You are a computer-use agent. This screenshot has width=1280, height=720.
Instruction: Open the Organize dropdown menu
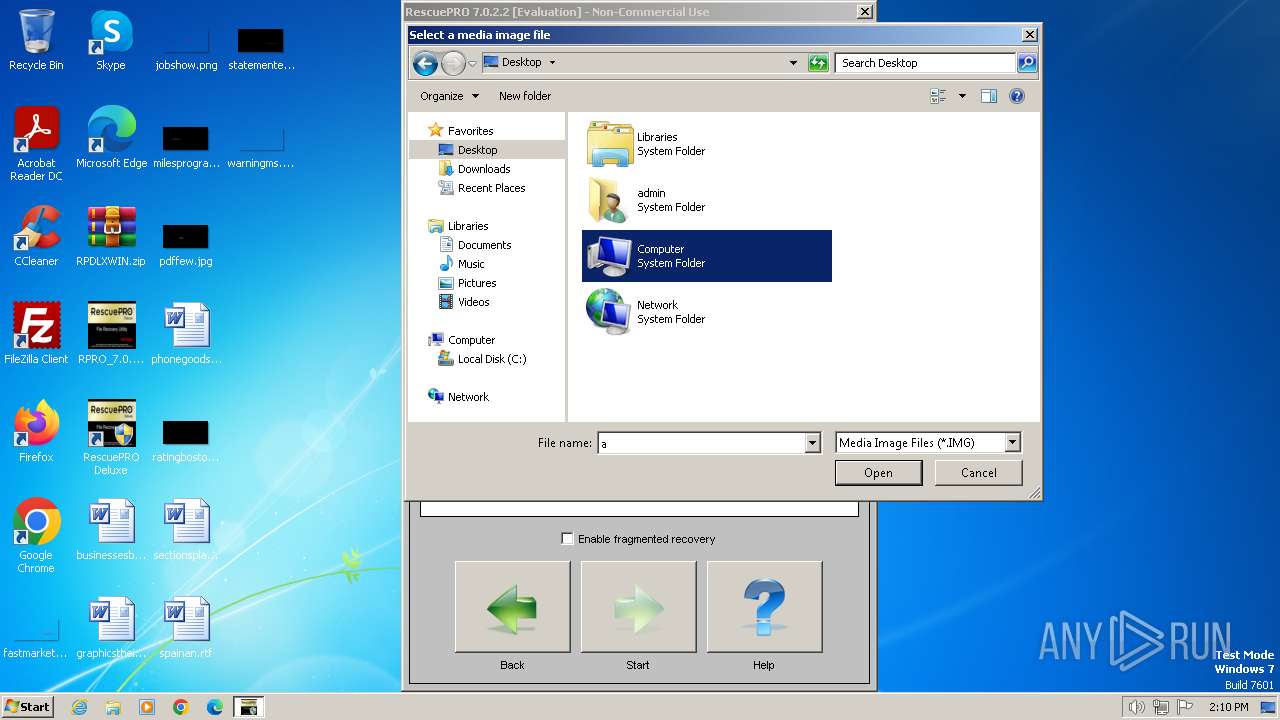click(x=449, y=96)
